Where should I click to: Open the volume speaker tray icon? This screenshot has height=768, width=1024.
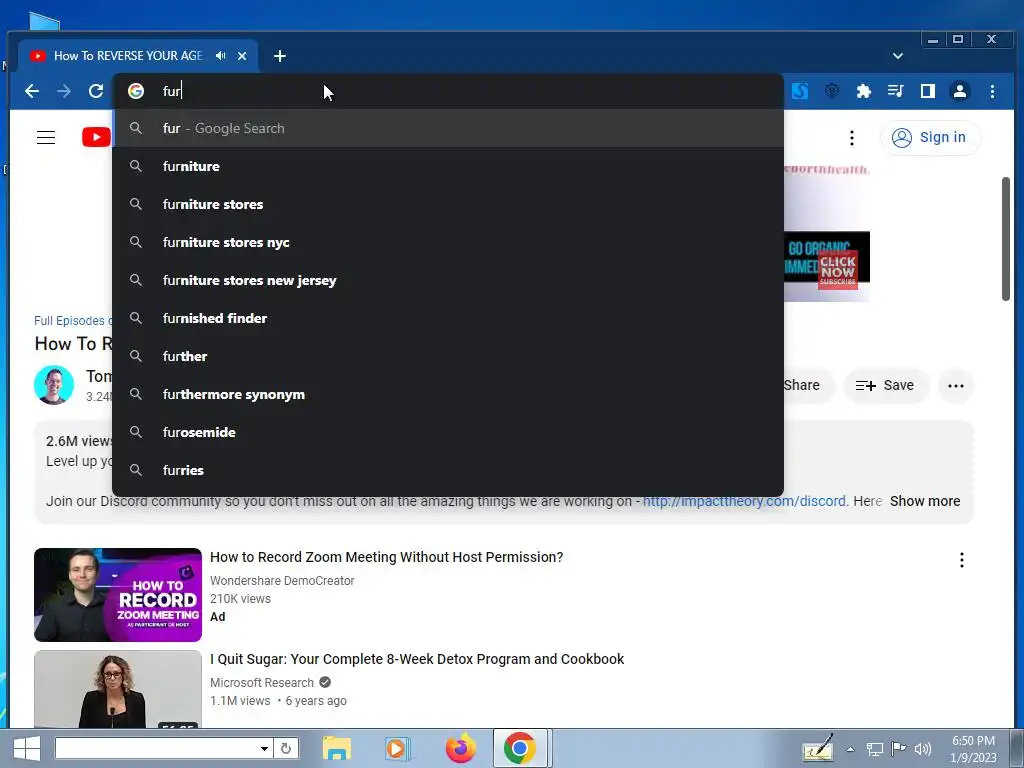[x=923, y=749]
